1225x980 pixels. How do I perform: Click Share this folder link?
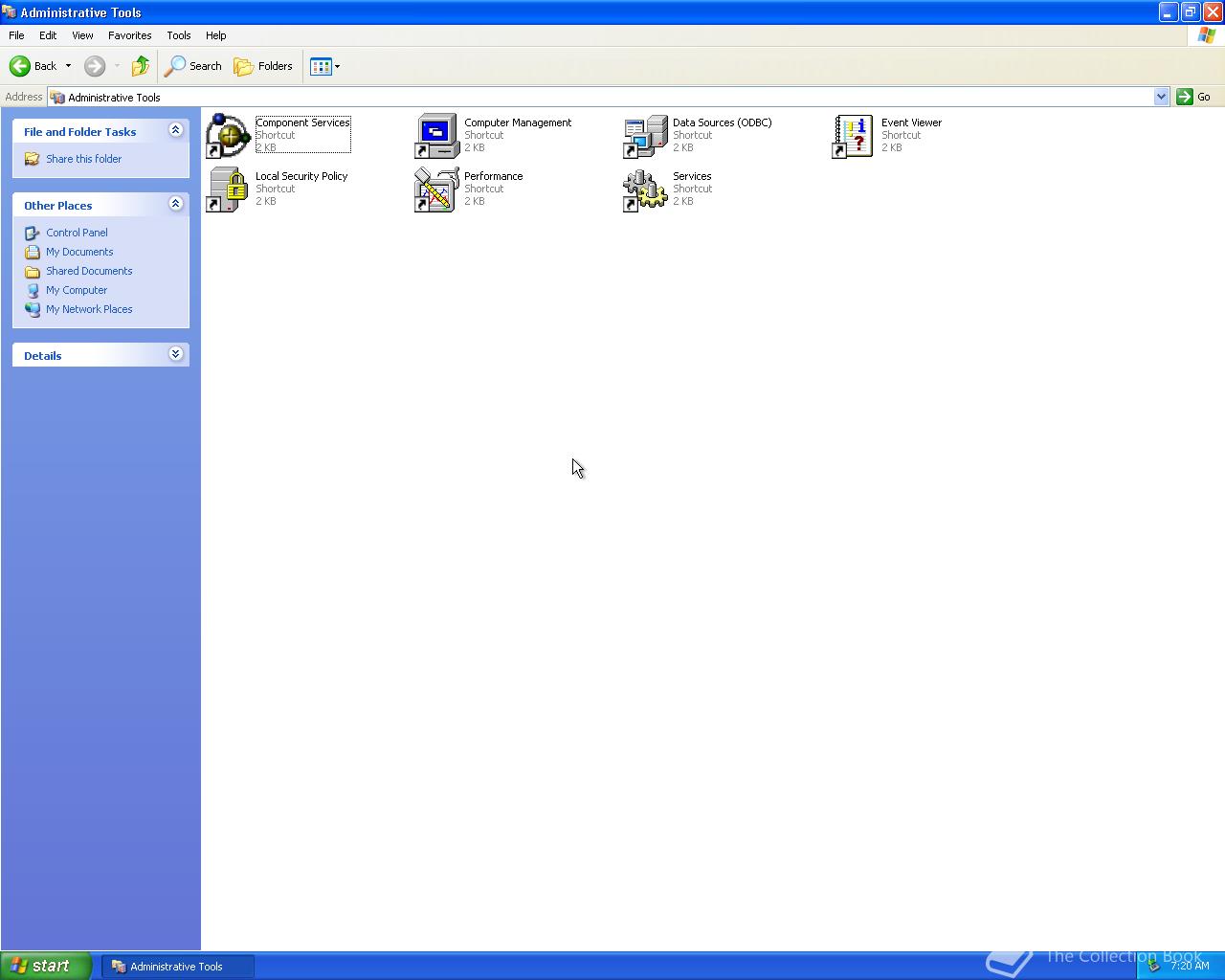[x=83, y=159]
